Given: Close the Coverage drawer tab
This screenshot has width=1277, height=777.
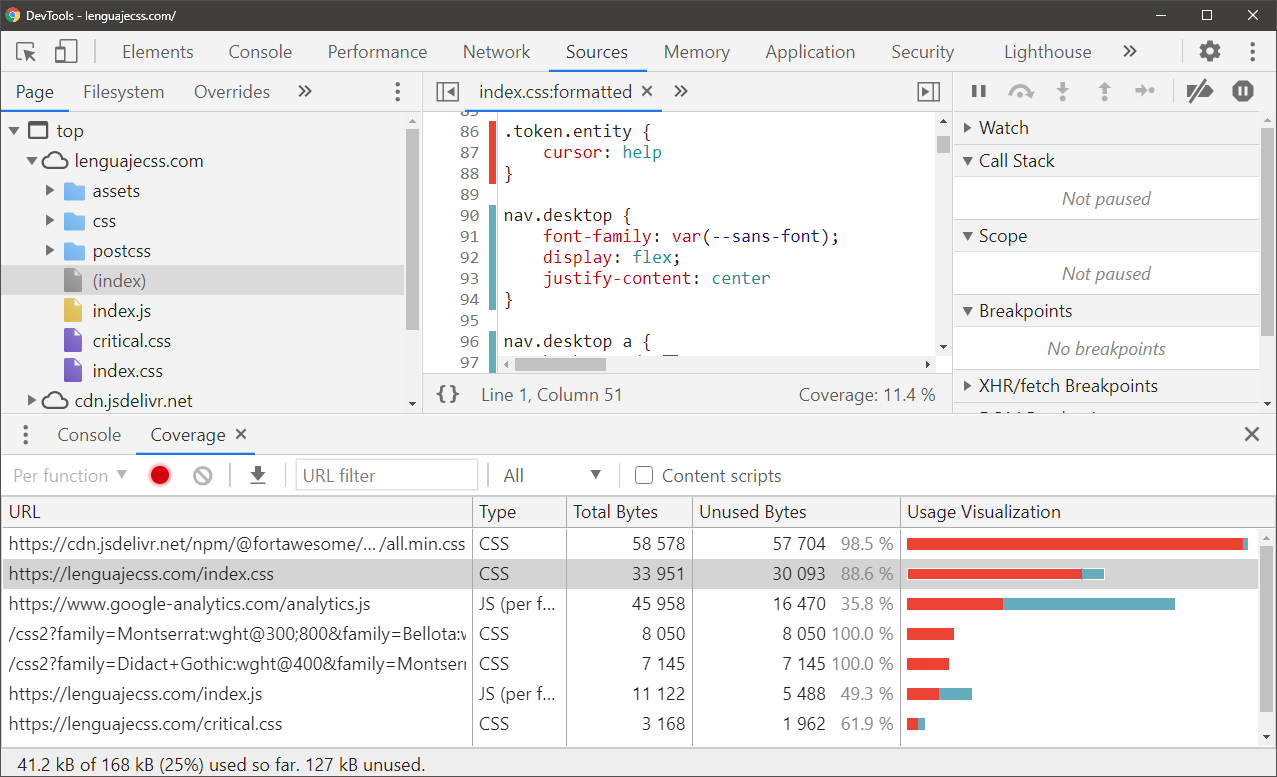Looking at the screenshot, I should 241,434.
